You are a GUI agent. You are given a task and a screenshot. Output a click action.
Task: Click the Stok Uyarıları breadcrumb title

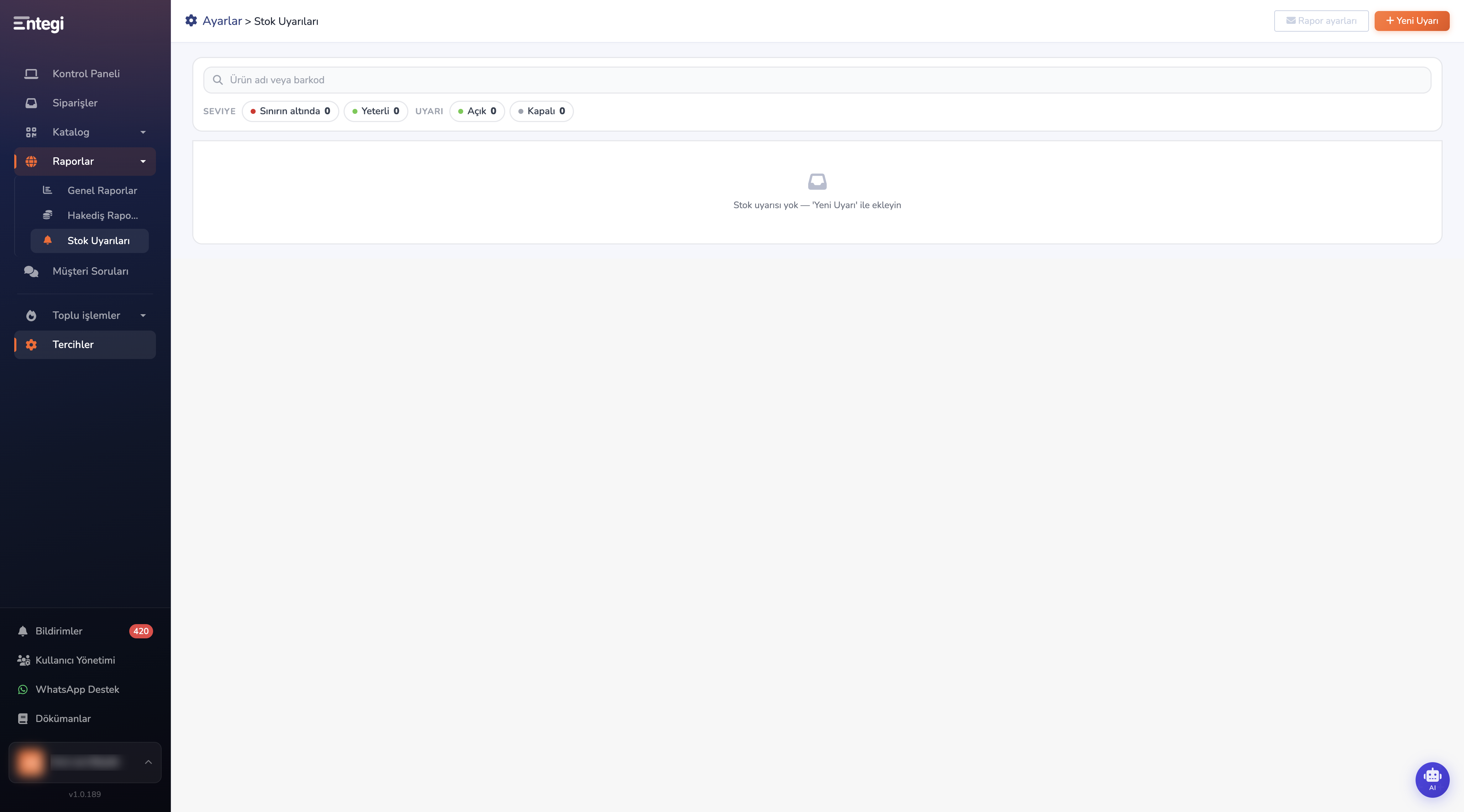click(x=287, y=21)
